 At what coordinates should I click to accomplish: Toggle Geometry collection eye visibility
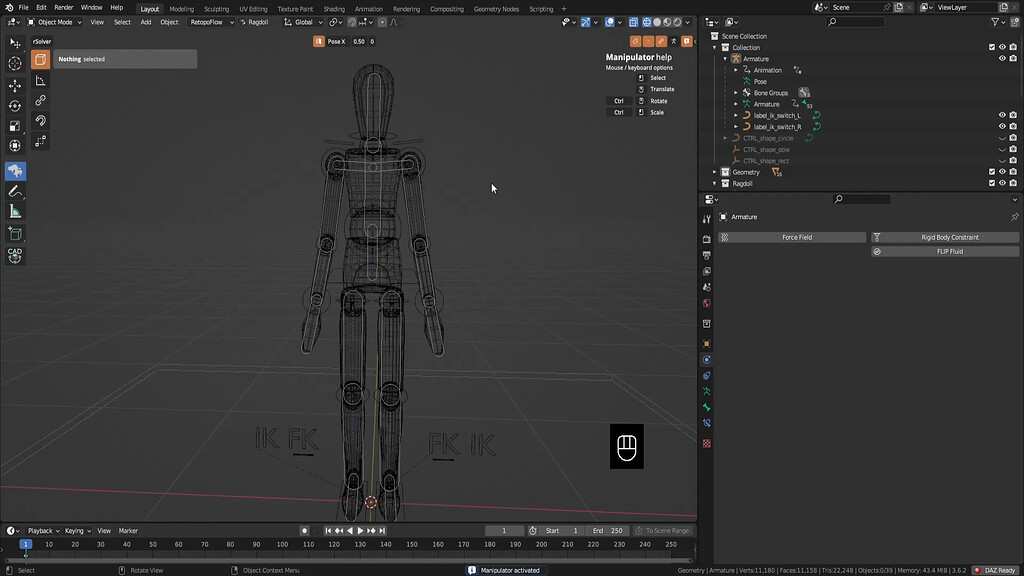click(1002, 172)
